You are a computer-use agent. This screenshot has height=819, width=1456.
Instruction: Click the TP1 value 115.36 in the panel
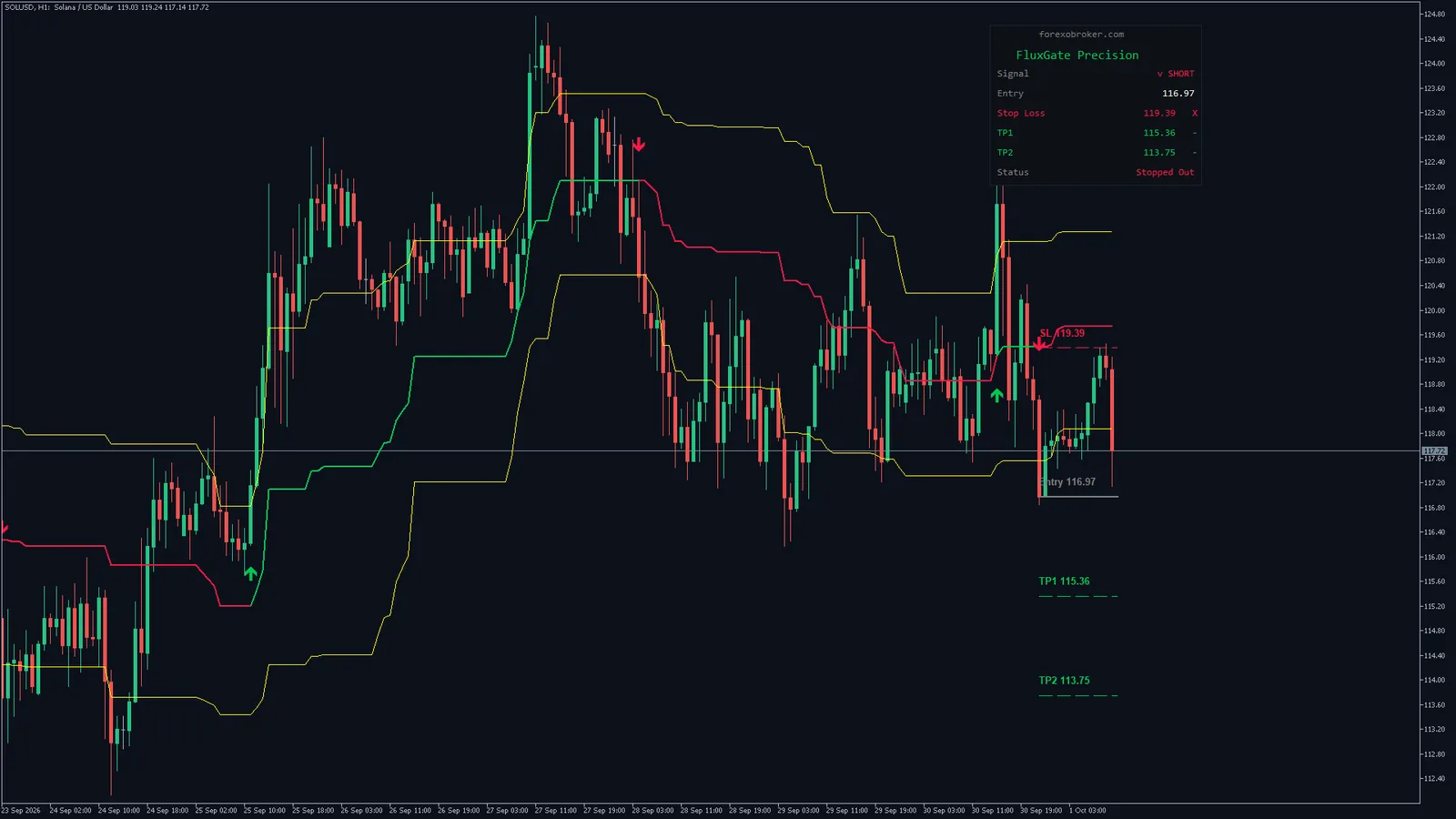[1159, 133]
